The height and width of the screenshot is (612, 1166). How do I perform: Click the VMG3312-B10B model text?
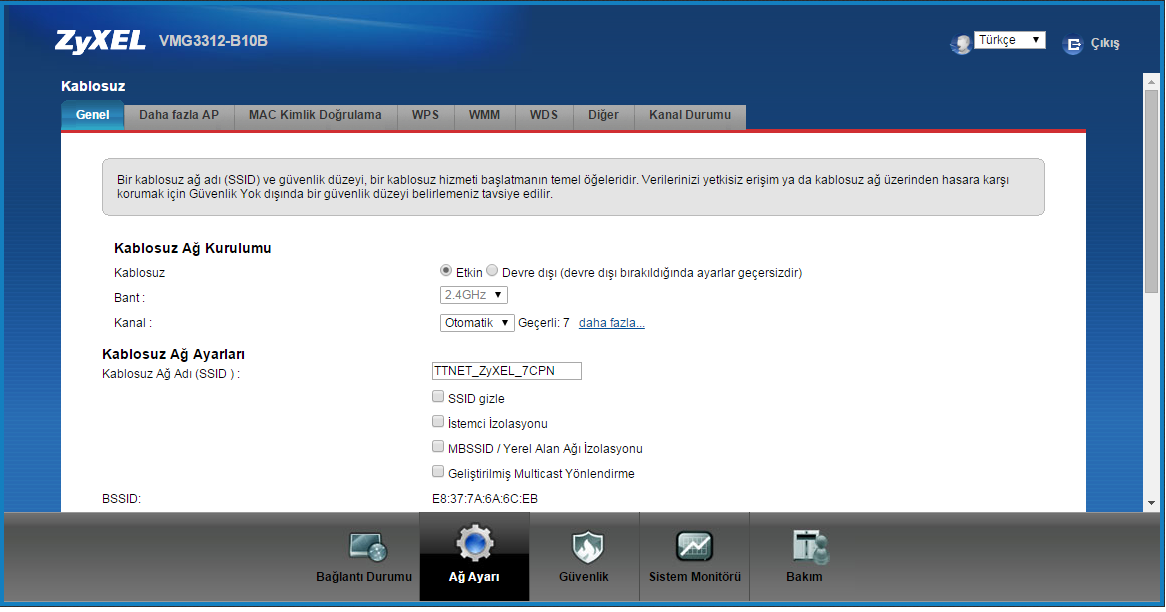tap(213, 42)
